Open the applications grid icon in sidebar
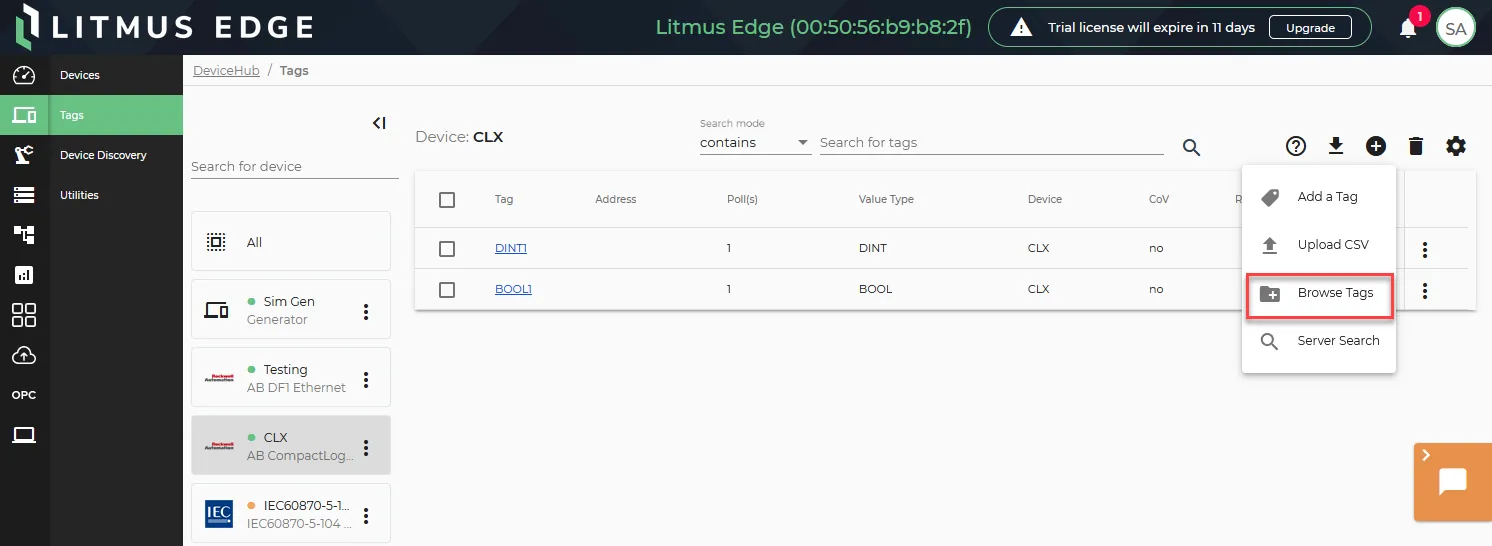Viewport: 1492px width, 546px height. (x=24, y=315)
